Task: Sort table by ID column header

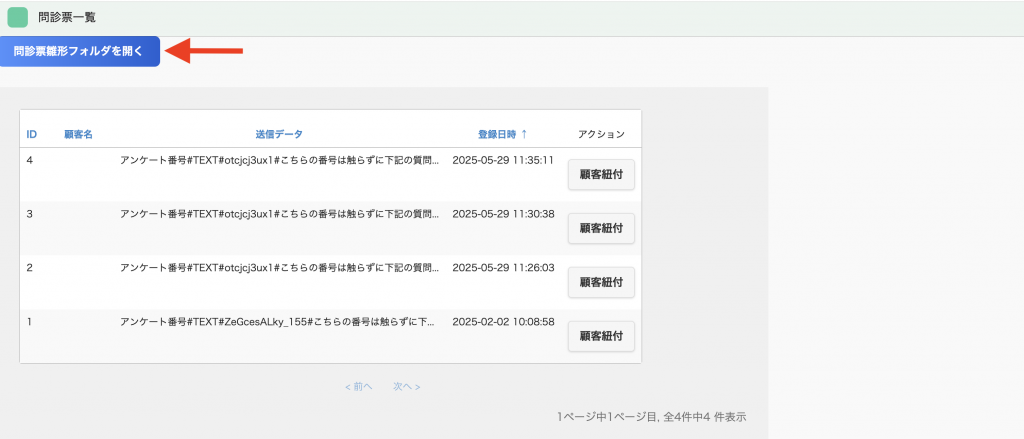Action: click(x=31, y=134)
